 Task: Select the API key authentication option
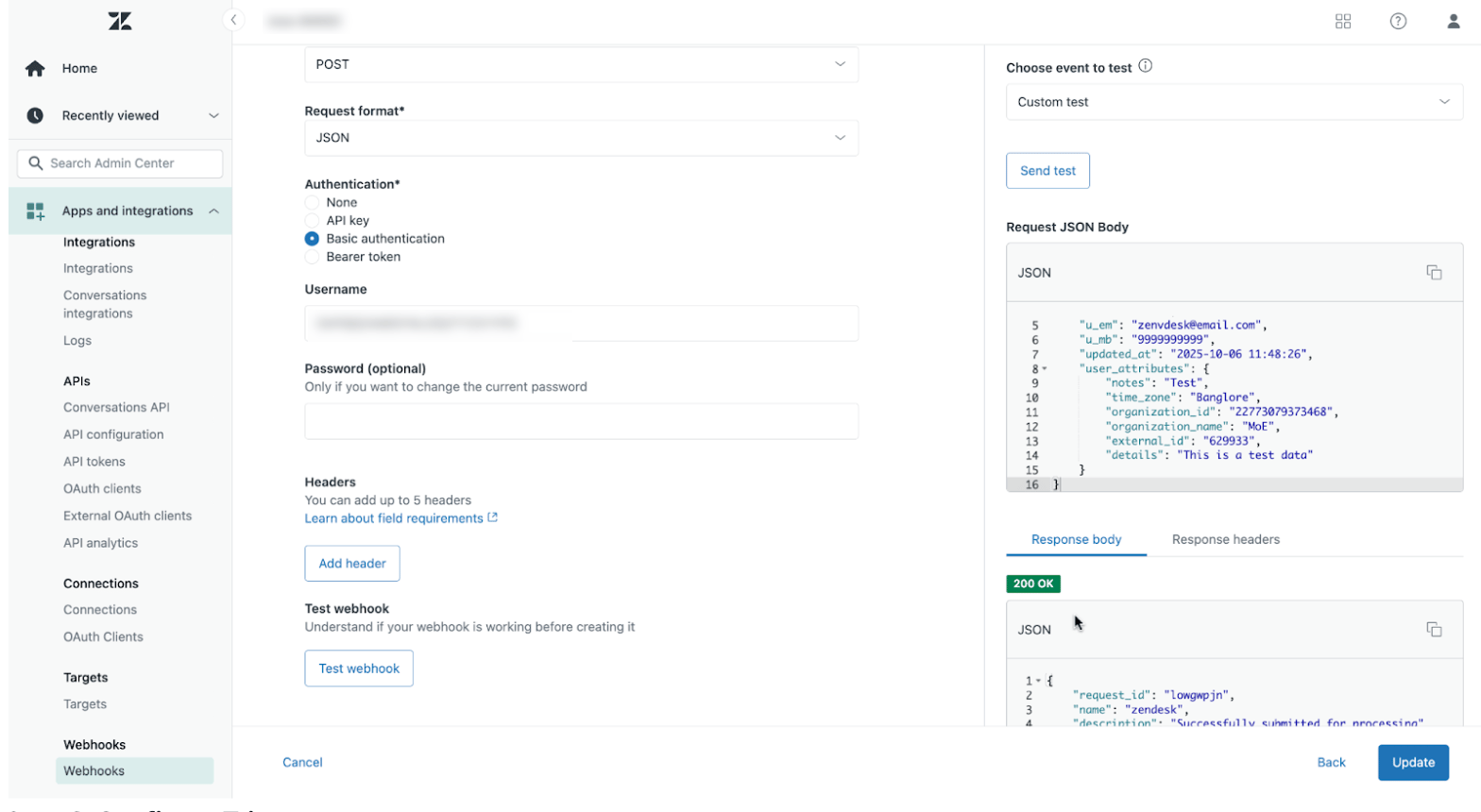pyautogui.click(x=312, y=220)
